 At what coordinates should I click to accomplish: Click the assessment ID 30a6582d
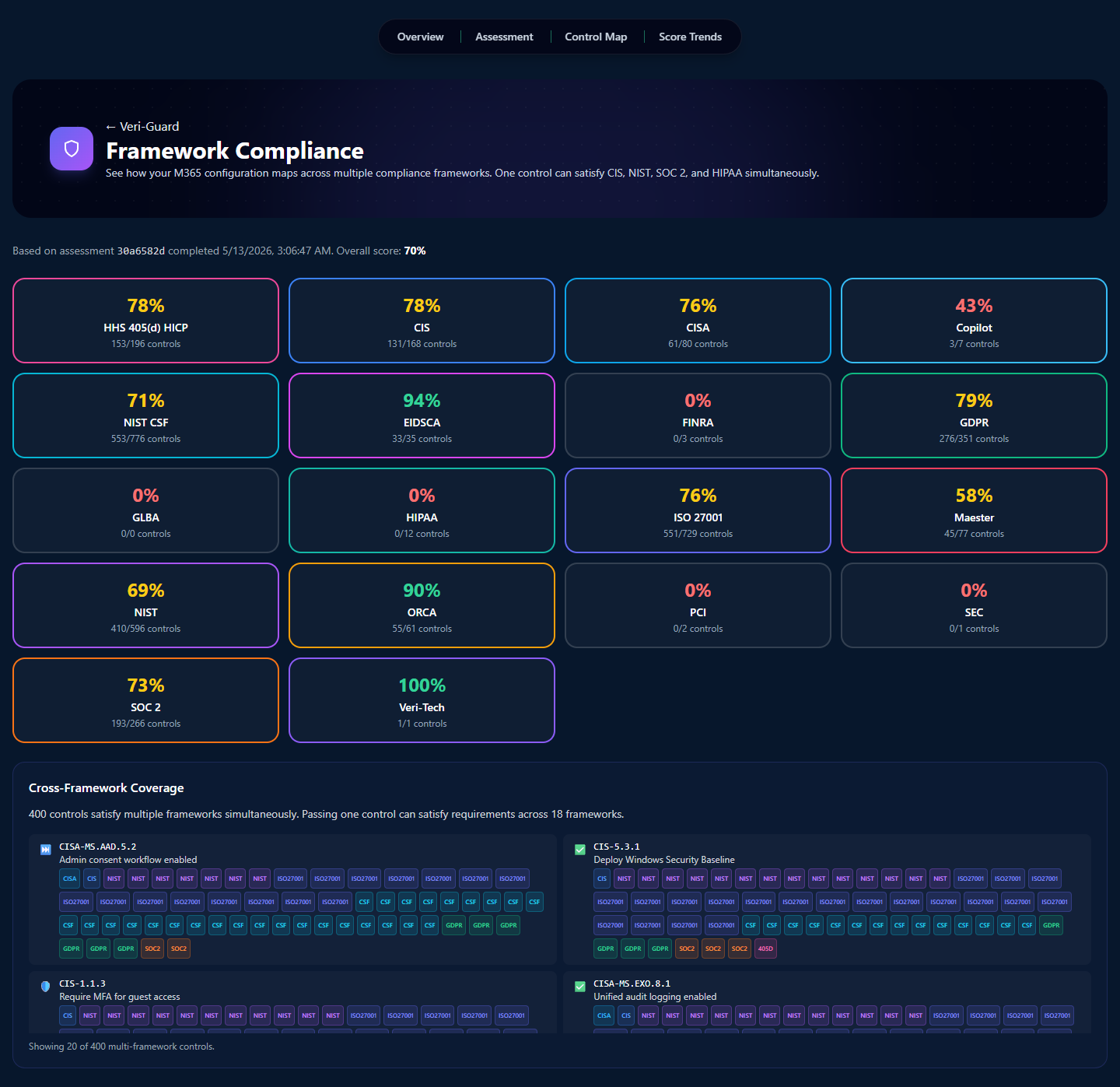(x=141, y=251)
